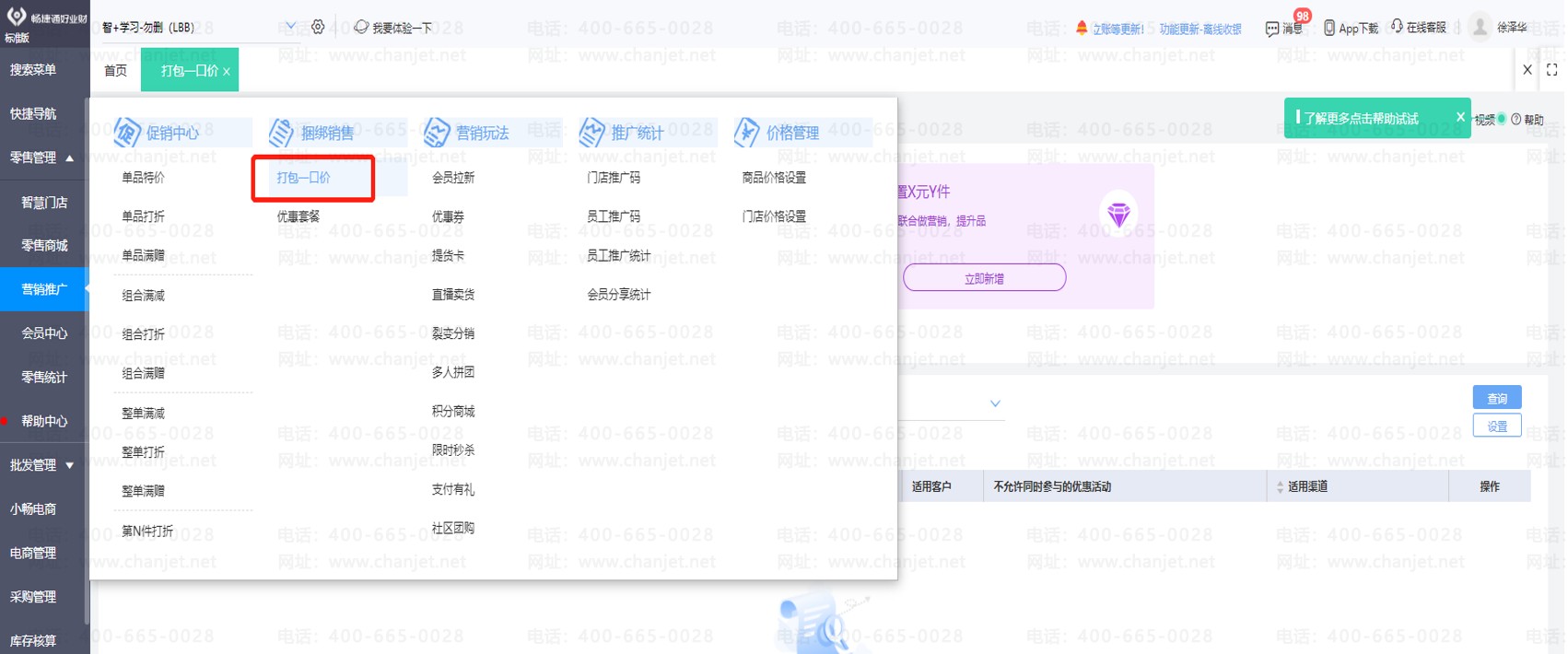The height and width of the screenshot is (654, 1568).
Task: Click the 视频 link
Action: pyautogui.click(x=1484, y=120)
